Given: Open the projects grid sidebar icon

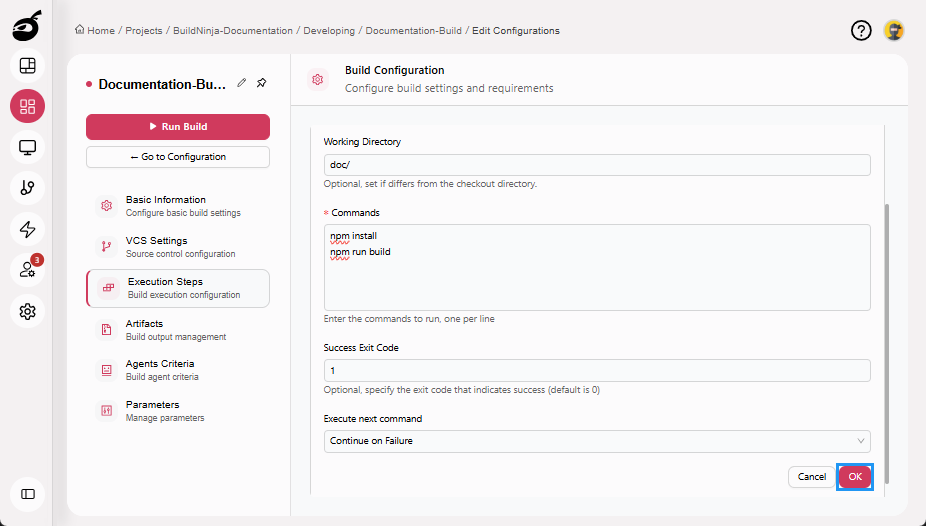Looking at the screenshot, I should [27, 106].
